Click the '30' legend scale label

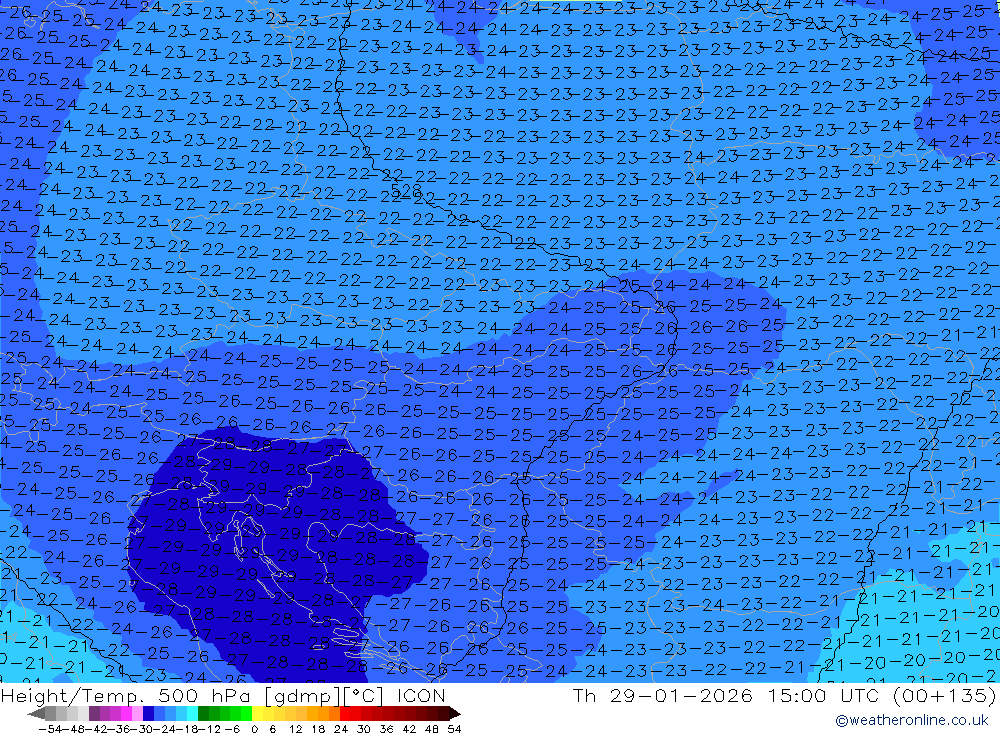point(364,729)
